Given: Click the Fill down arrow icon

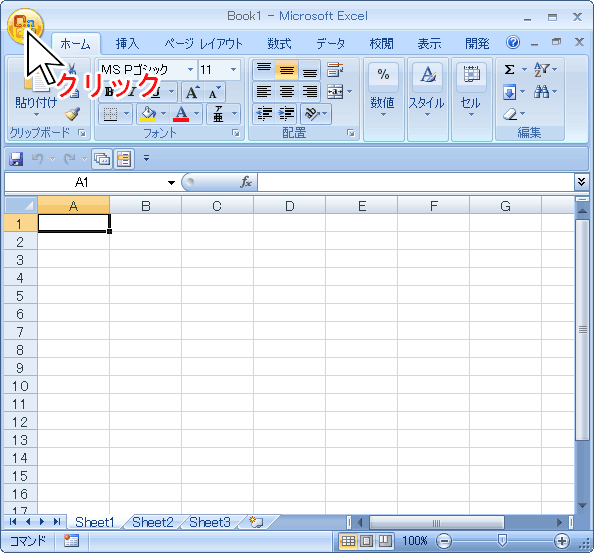Looking at the screenshot, I should pos(510,92).
